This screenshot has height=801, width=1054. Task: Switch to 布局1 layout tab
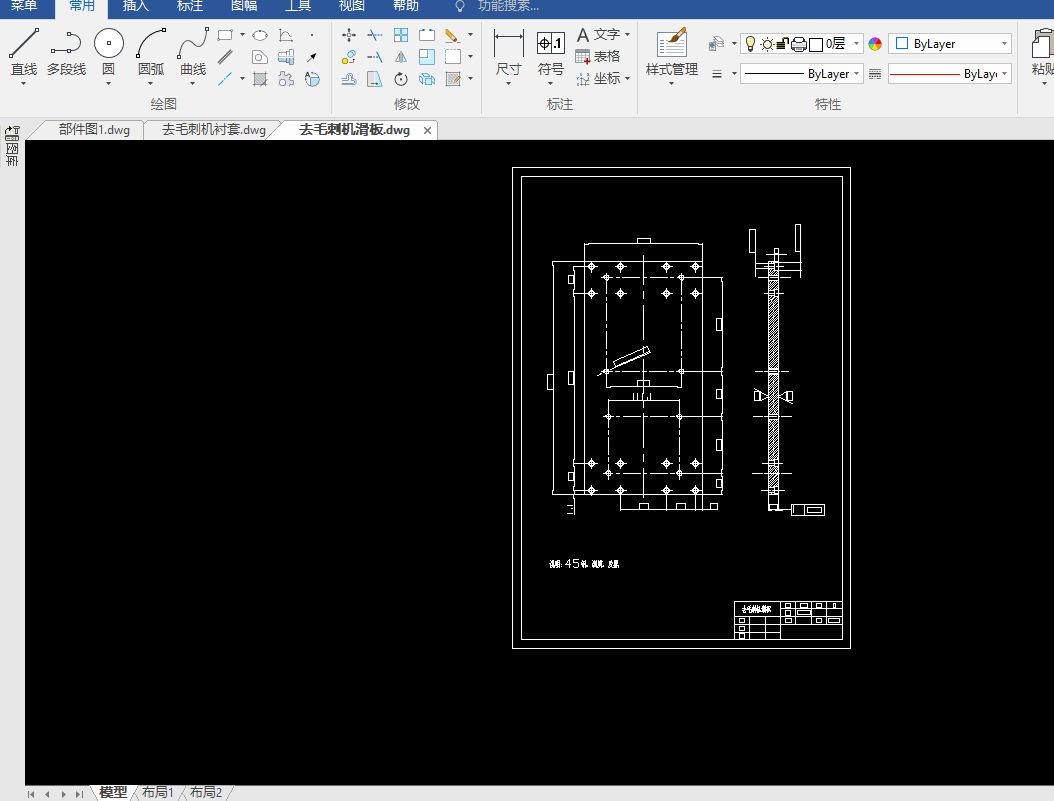tap(157, 793)
